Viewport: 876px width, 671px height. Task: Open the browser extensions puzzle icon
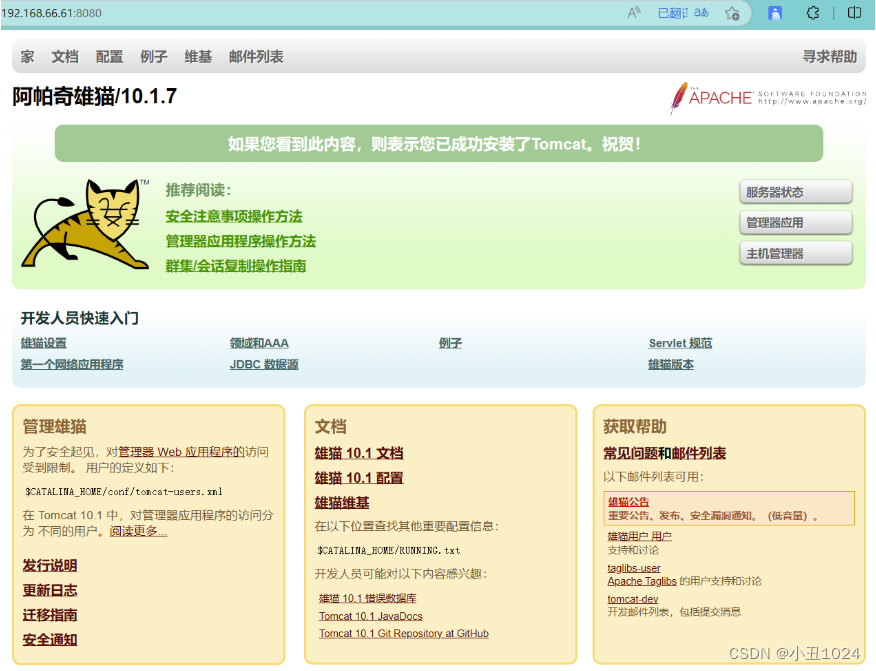tap(813, 14)
